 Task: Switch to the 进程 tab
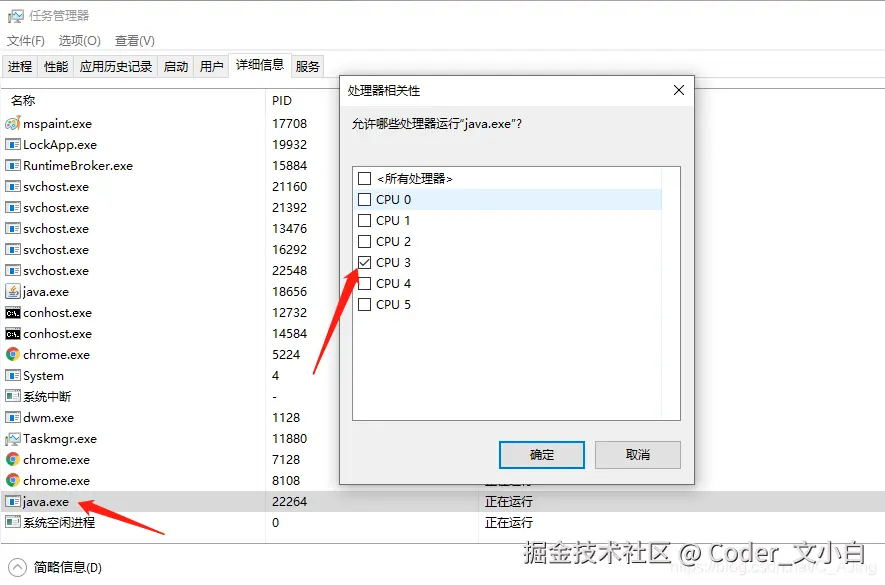[x=20, y=67]
